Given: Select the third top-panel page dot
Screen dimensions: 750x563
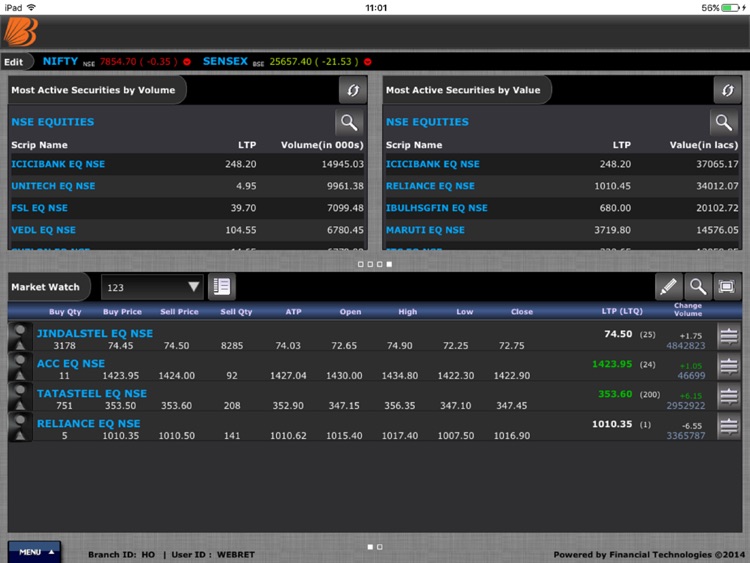Looking at the screenshot, I should [380, 264].
